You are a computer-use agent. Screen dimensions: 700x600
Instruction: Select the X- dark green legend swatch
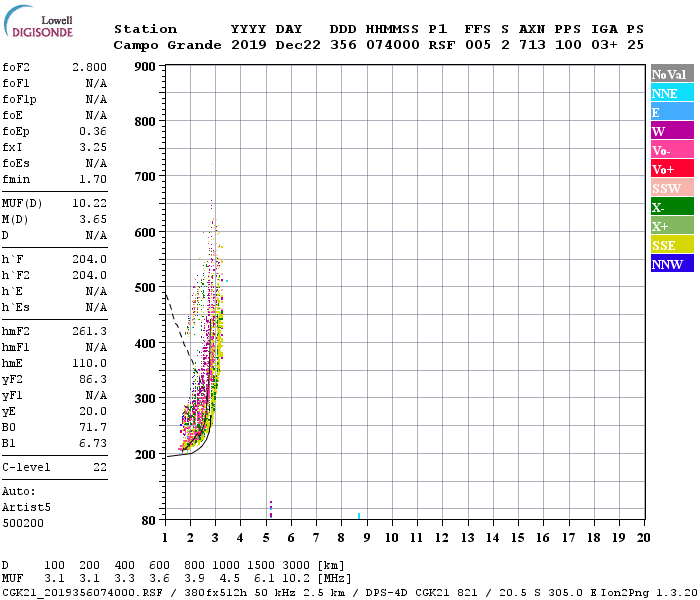[672, 207]
